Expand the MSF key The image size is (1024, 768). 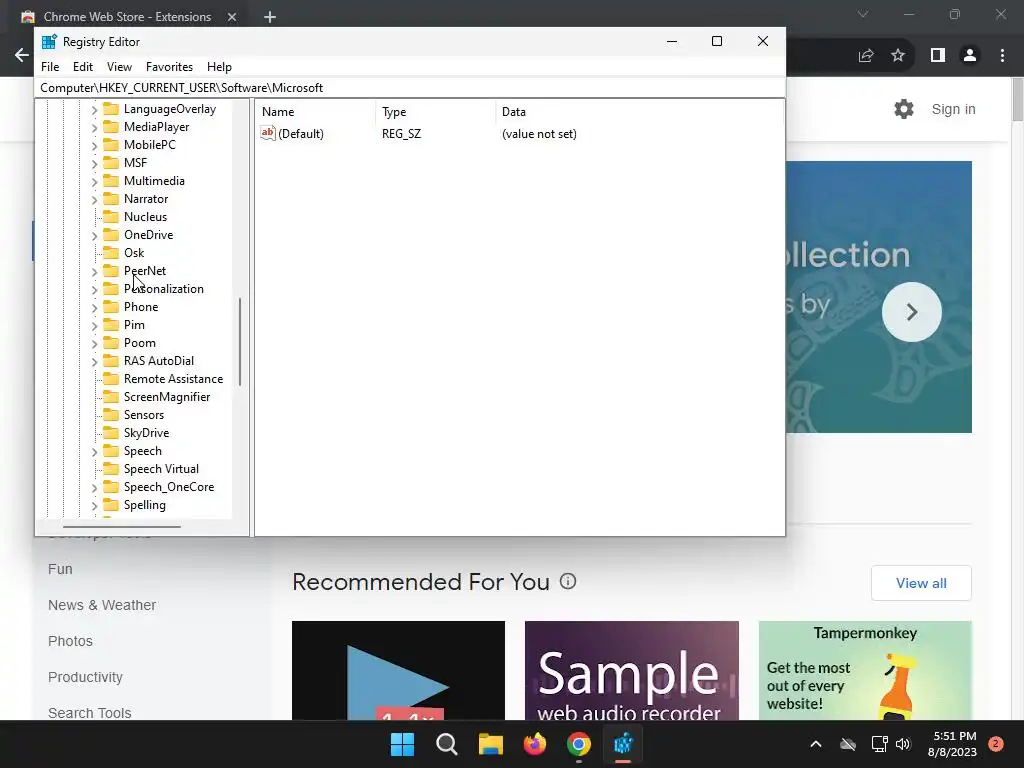(x=94, y=163)
